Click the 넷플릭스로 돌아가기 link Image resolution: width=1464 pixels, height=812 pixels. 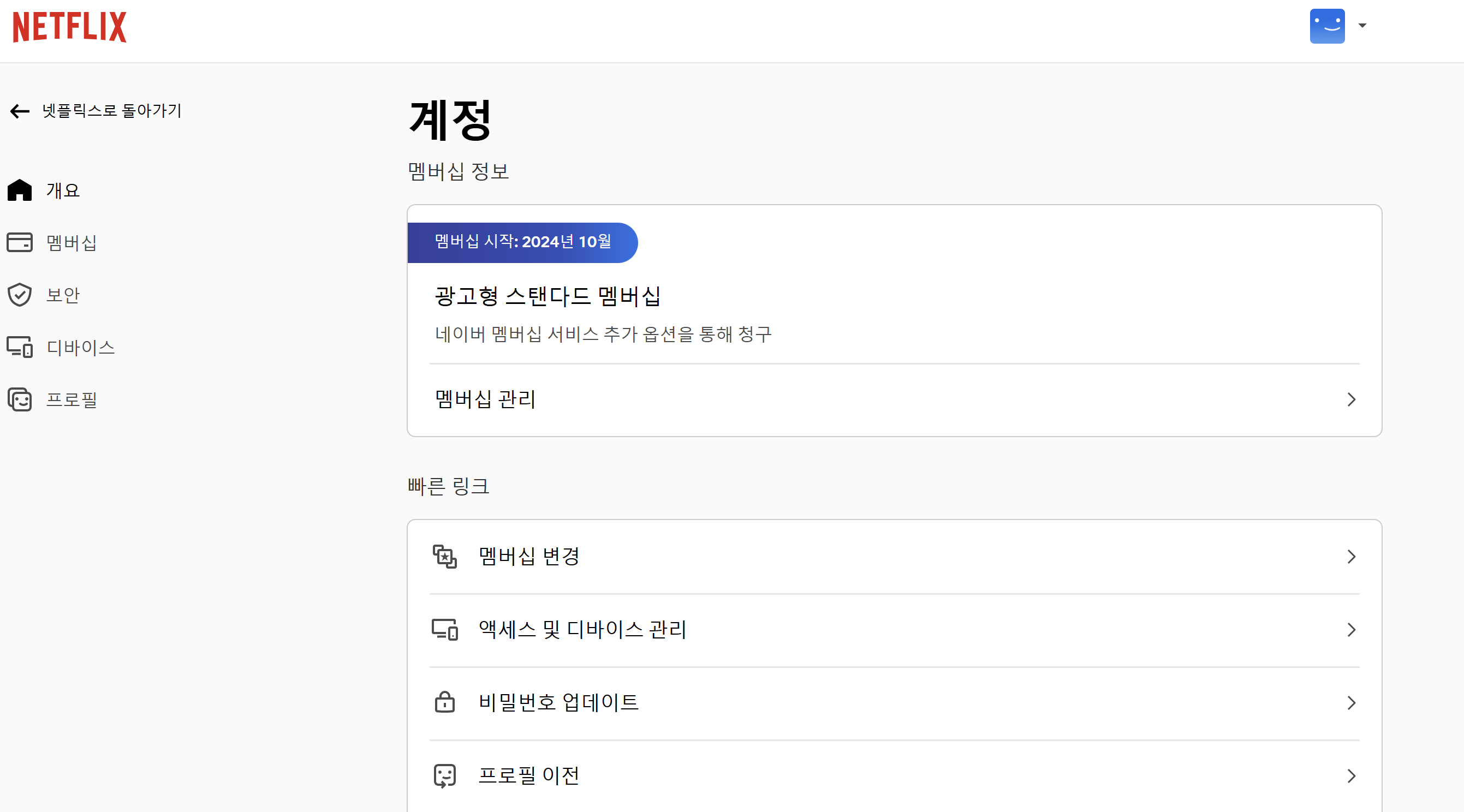coord(111,111)
